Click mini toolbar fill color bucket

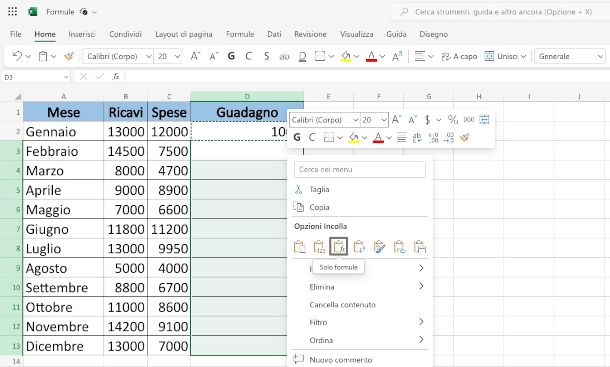[353, 137]
